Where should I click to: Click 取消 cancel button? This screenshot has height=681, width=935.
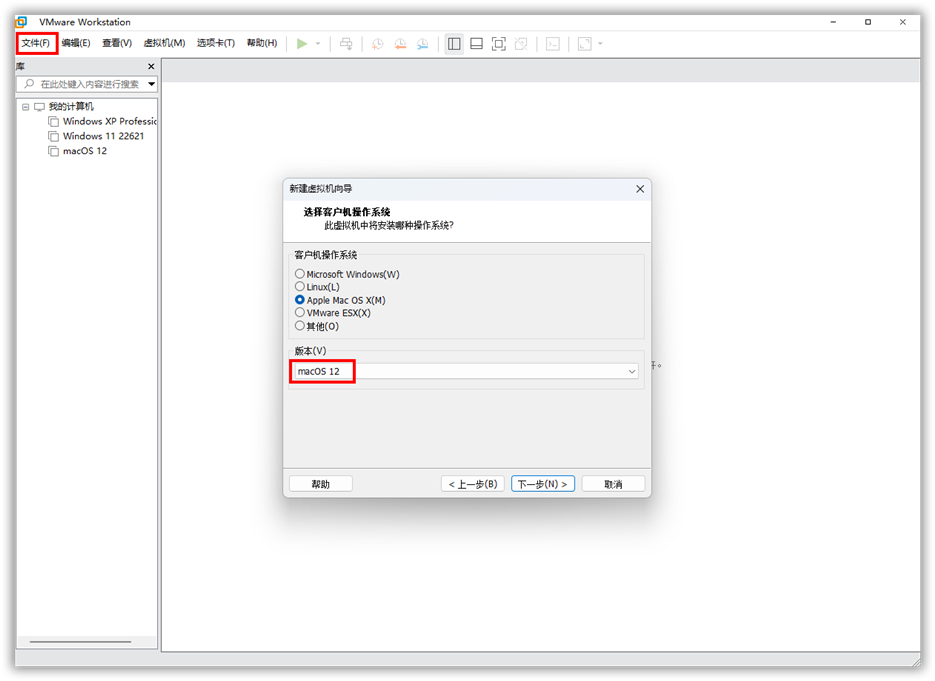coord(613,484)
